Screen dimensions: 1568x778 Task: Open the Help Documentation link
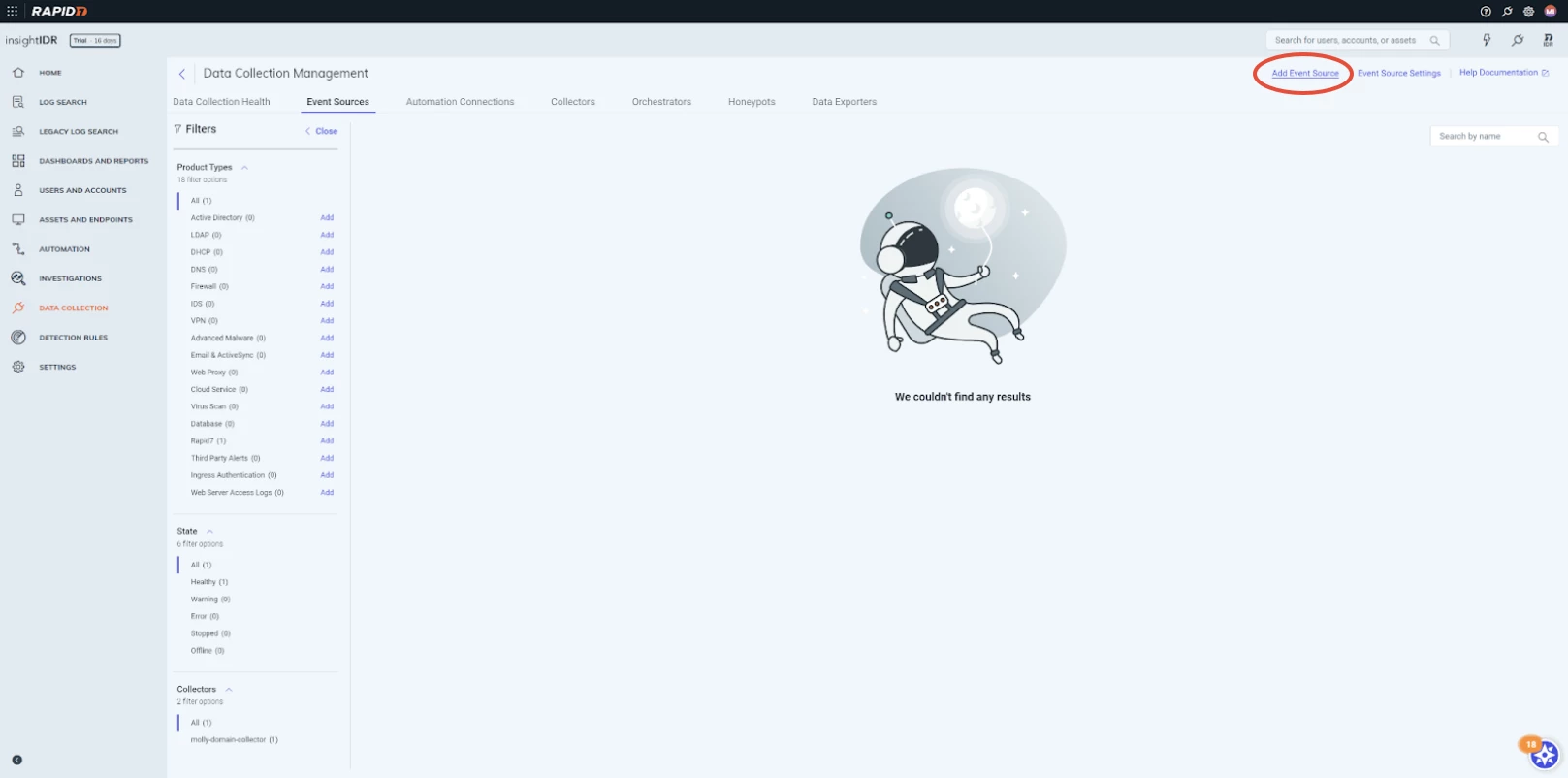pyautogui.click(x=1504, y=73)
